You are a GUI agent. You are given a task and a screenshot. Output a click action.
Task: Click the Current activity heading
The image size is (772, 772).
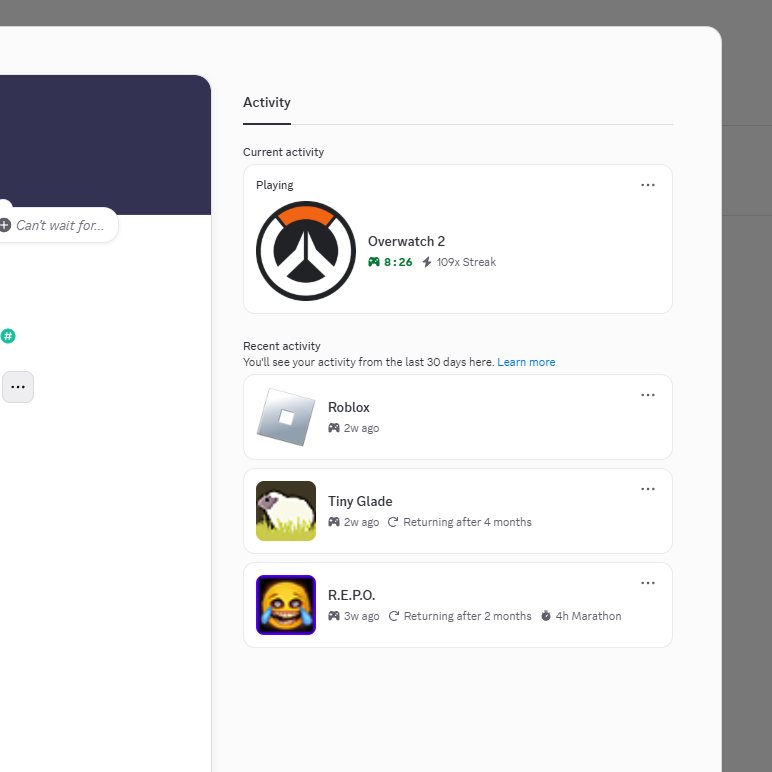coord(283,152)
